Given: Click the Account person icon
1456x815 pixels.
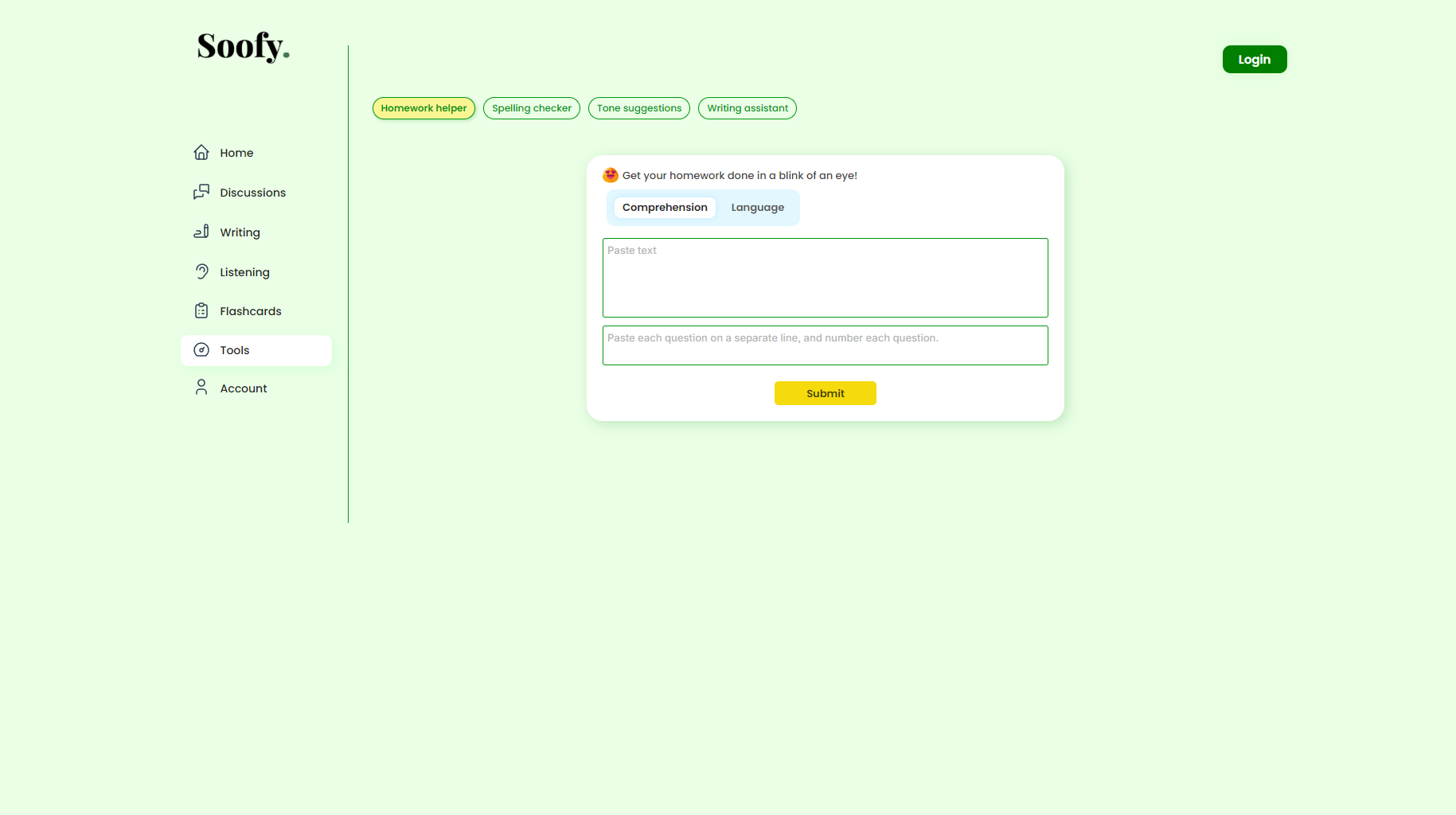Looking at the screenshot, I should [201, 388].
